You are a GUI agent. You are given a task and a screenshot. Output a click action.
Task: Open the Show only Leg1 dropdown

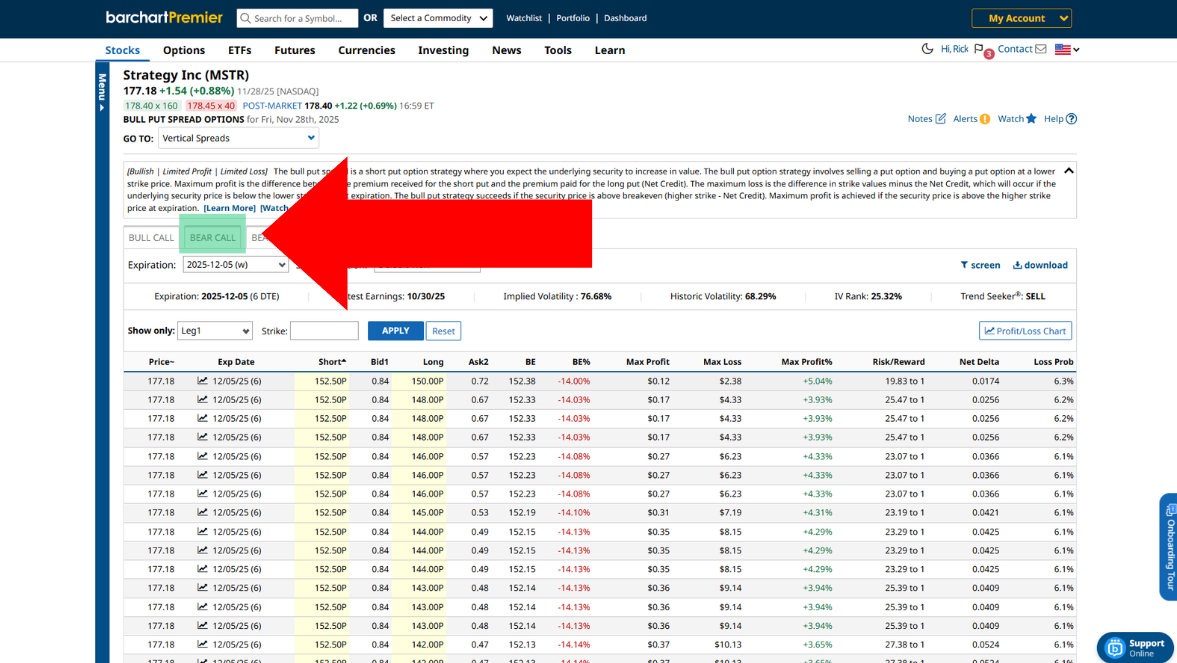pos(215,331)
